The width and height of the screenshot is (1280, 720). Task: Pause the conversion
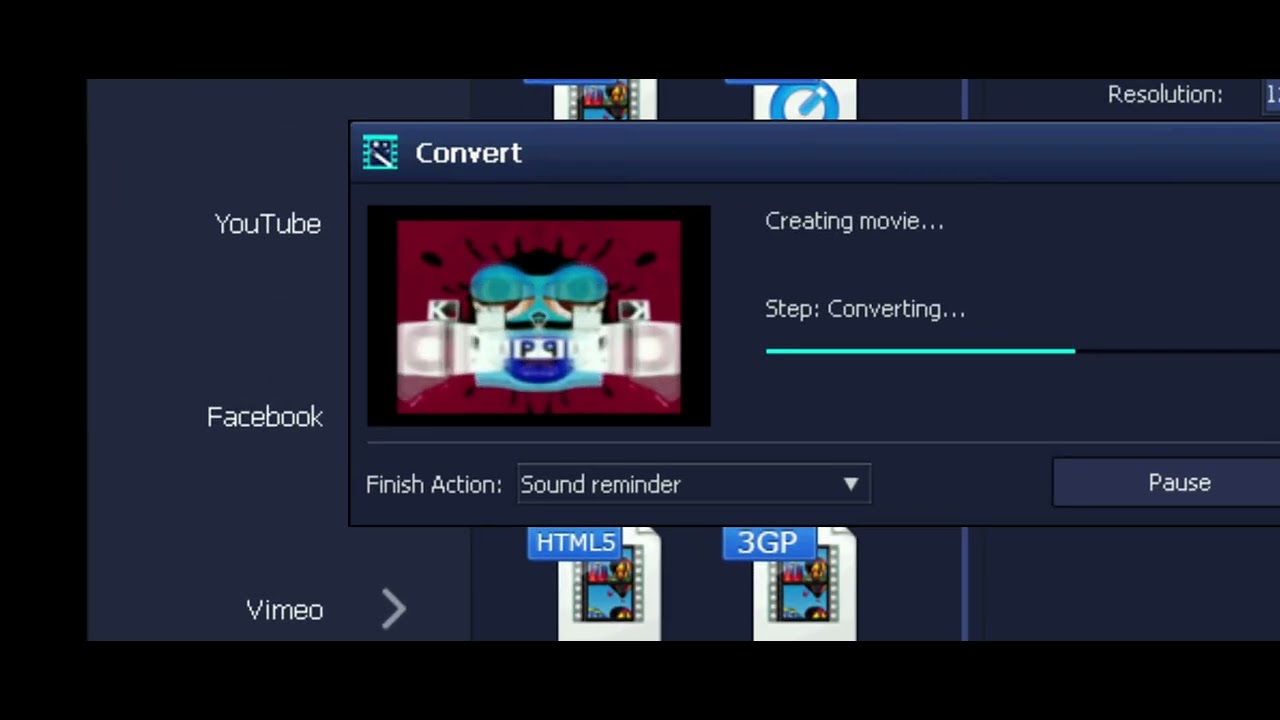pyautogui.click(x=1166, y=483)
